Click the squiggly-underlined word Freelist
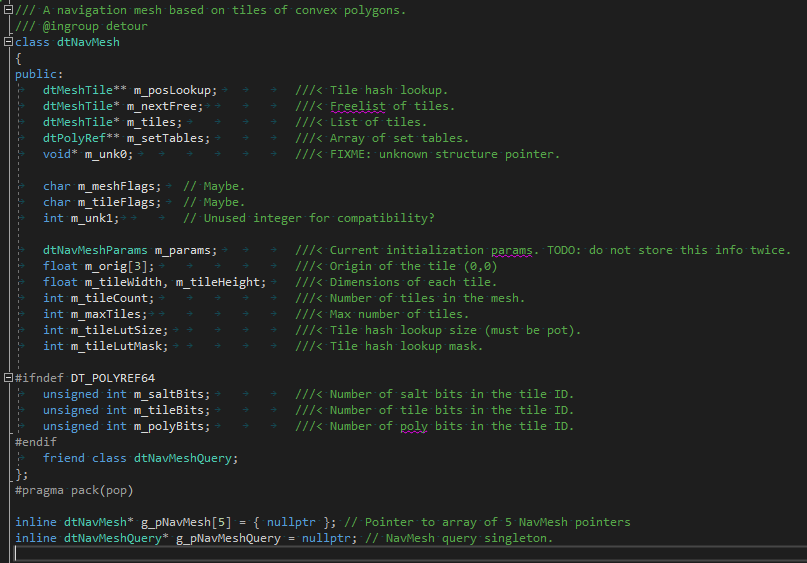 [x=357, y=106]
